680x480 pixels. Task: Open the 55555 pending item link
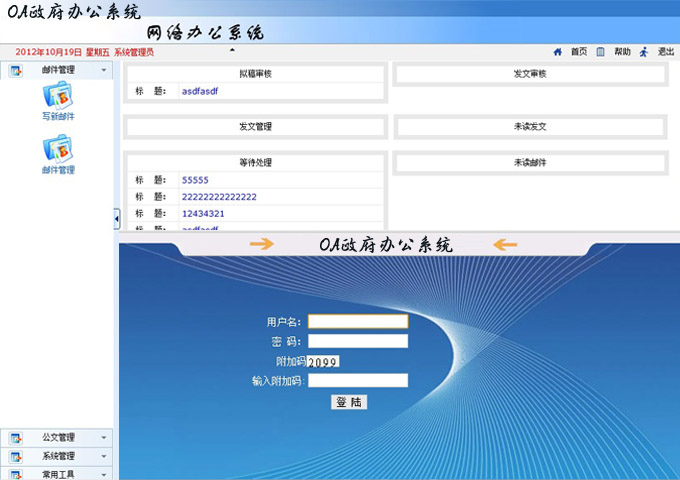(x=195, y=180)
